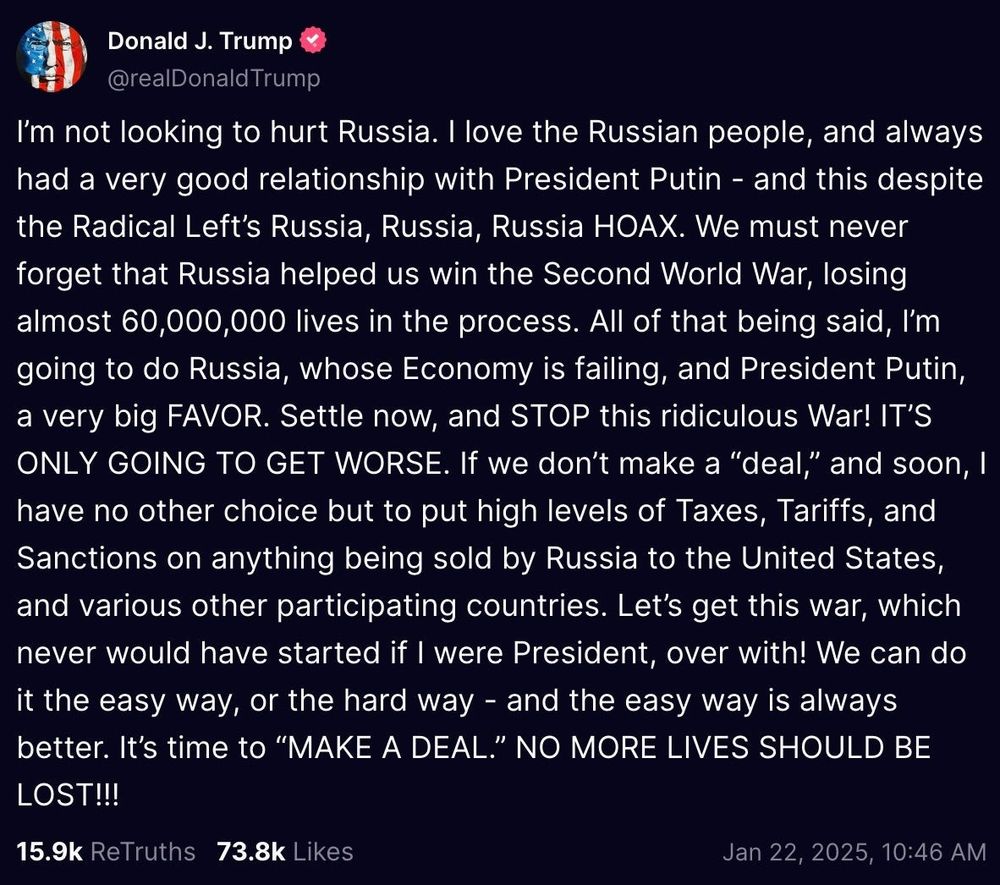Screen dimensions: 1000x885
Task: Click the final word LOST!!!
Action: [68, 794]
